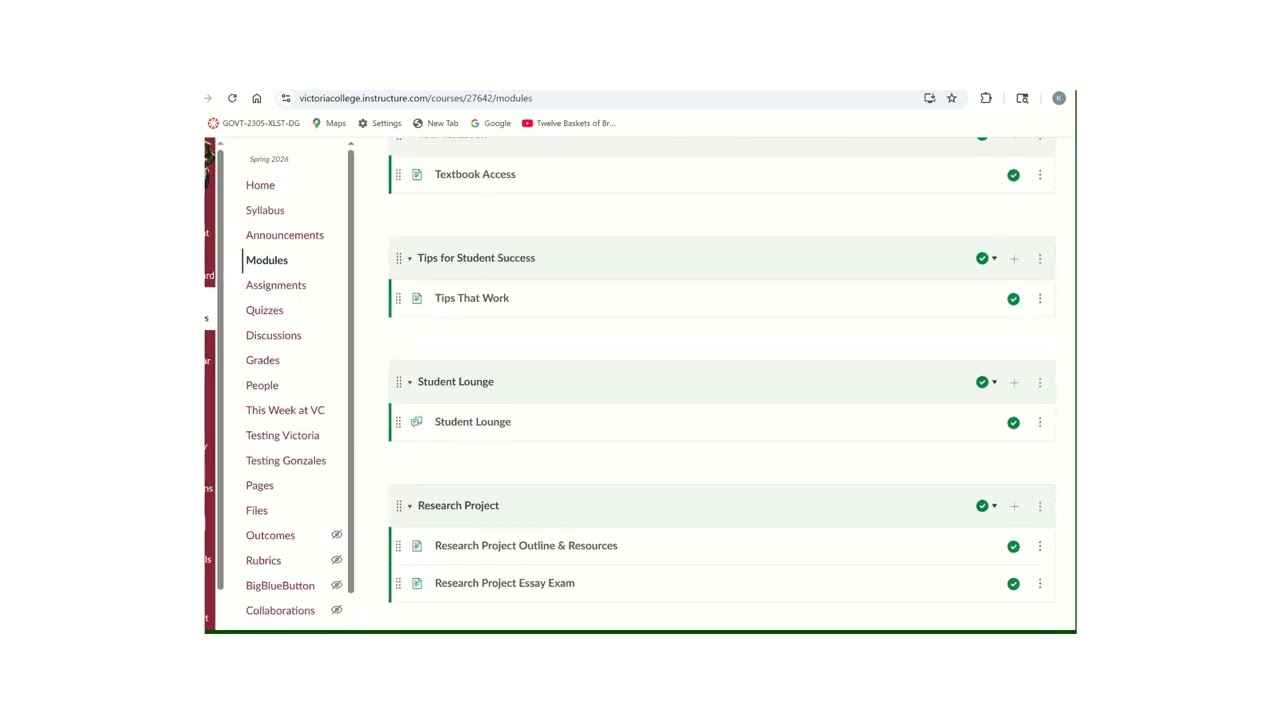The image size is (1280, 720).
Task: Open the browser extensions puzzle icon
Action: pyautogui.click(x=986, y=98)
